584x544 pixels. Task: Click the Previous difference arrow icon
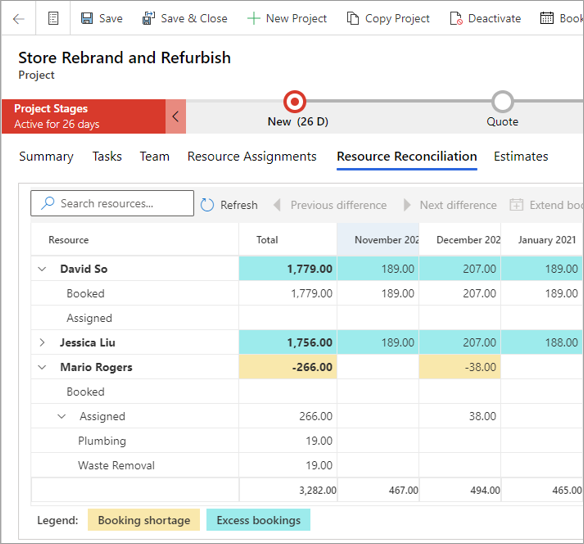[x=277, y=205]
